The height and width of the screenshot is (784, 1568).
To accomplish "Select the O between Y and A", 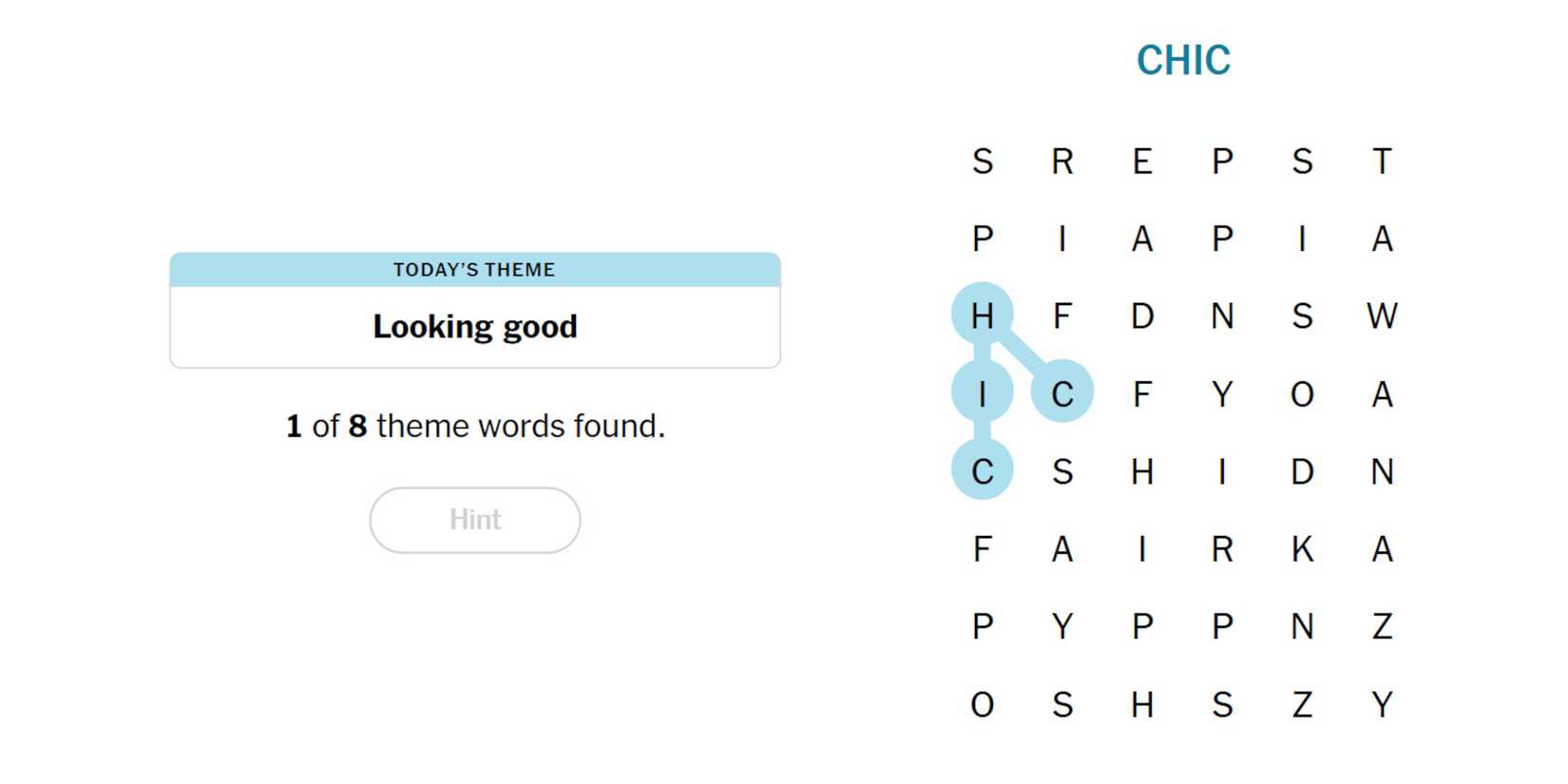I will 1302,393.
